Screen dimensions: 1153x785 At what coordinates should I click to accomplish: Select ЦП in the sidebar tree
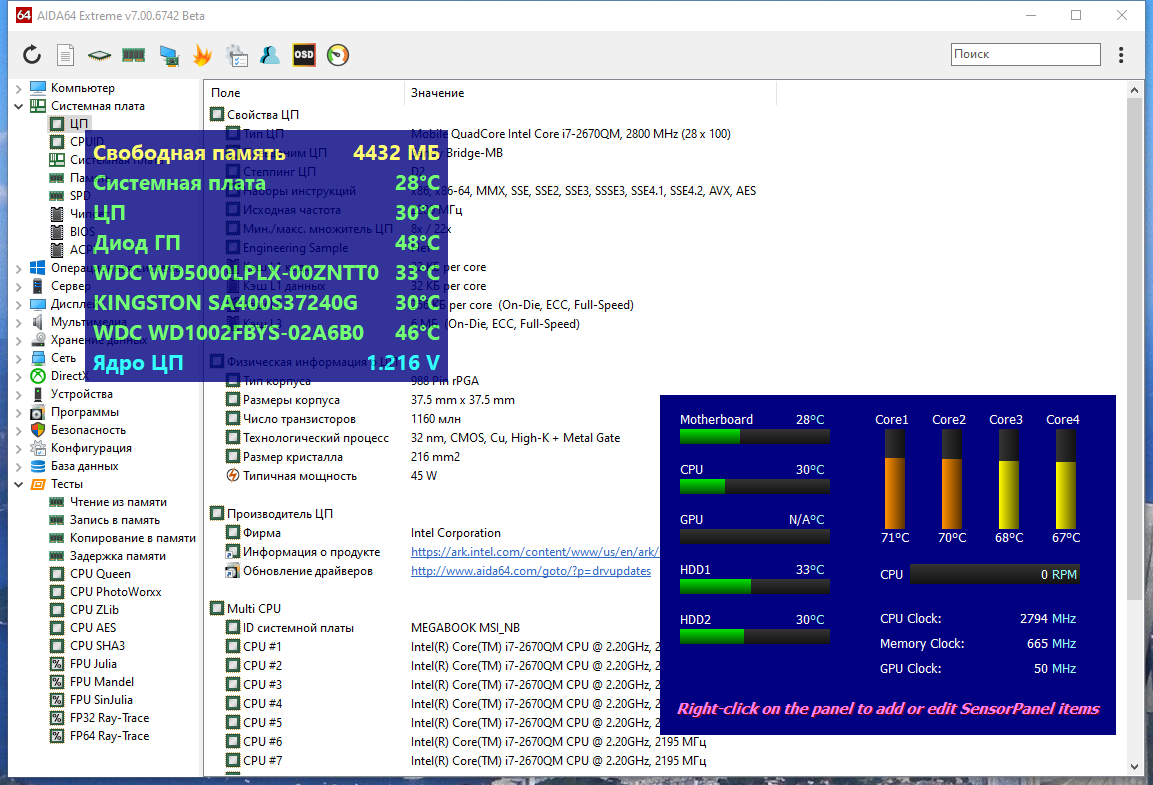(78, 123)
